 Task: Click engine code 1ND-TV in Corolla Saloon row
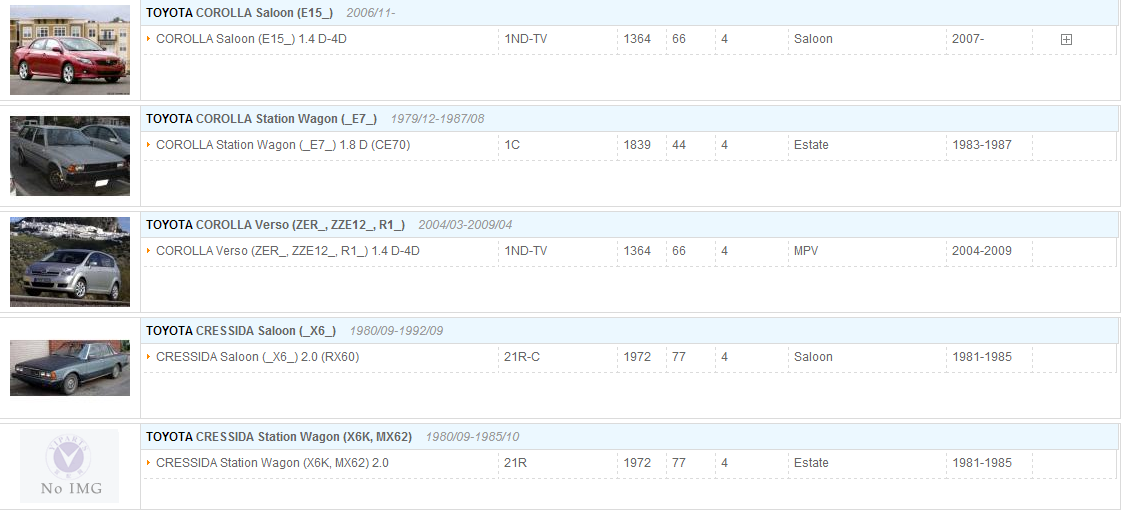(x=526, y=39)
